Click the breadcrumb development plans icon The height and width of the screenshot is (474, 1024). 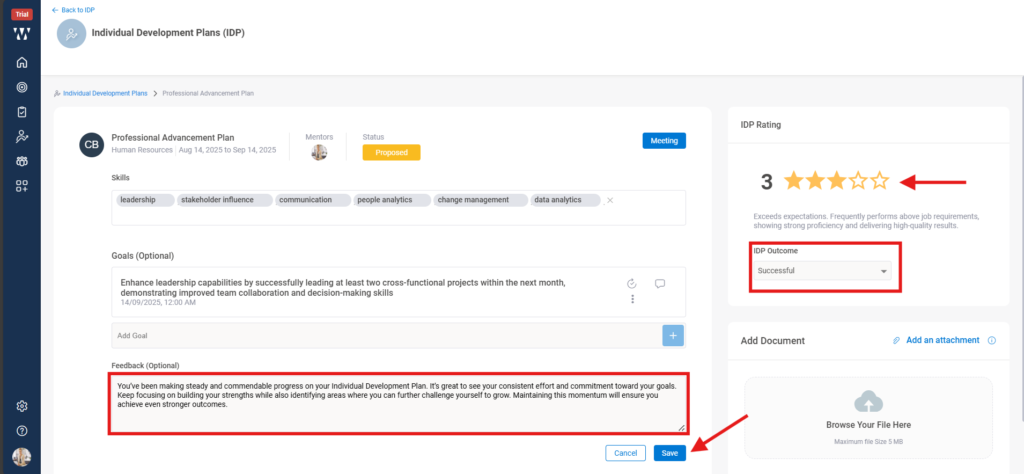pyautogui.click(x=57, y=93)
